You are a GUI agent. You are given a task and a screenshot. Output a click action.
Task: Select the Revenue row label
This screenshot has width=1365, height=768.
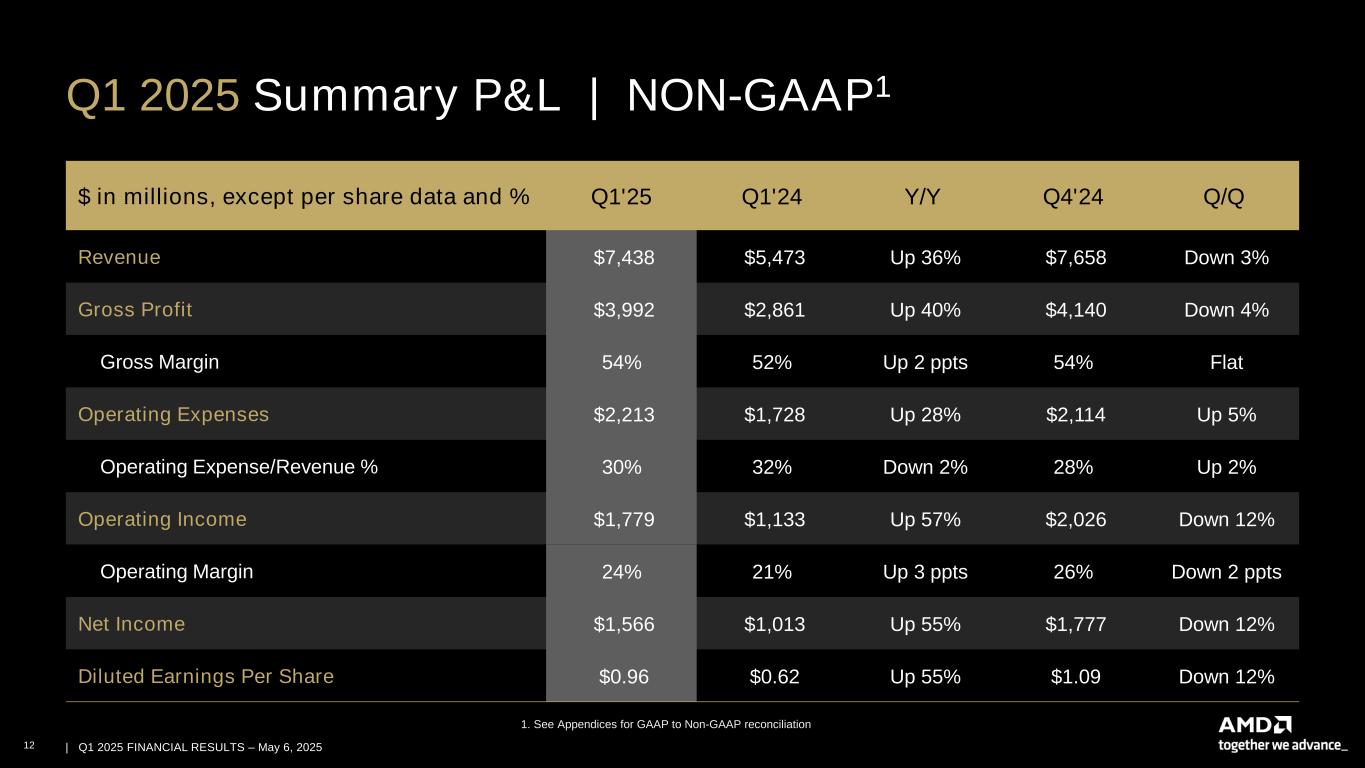click(x=119, y=257)
